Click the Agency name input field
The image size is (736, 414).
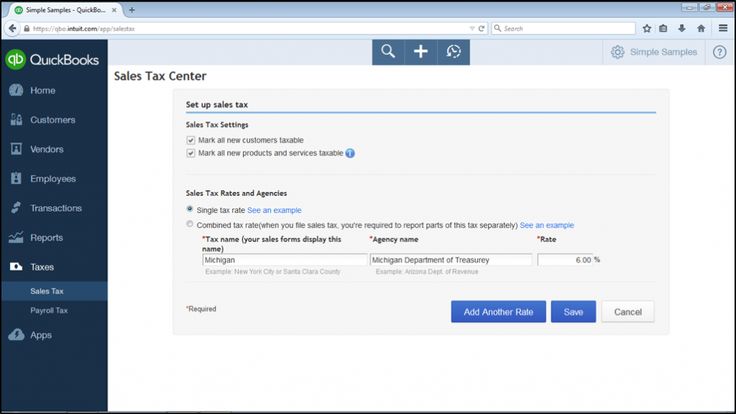[451, 260]
